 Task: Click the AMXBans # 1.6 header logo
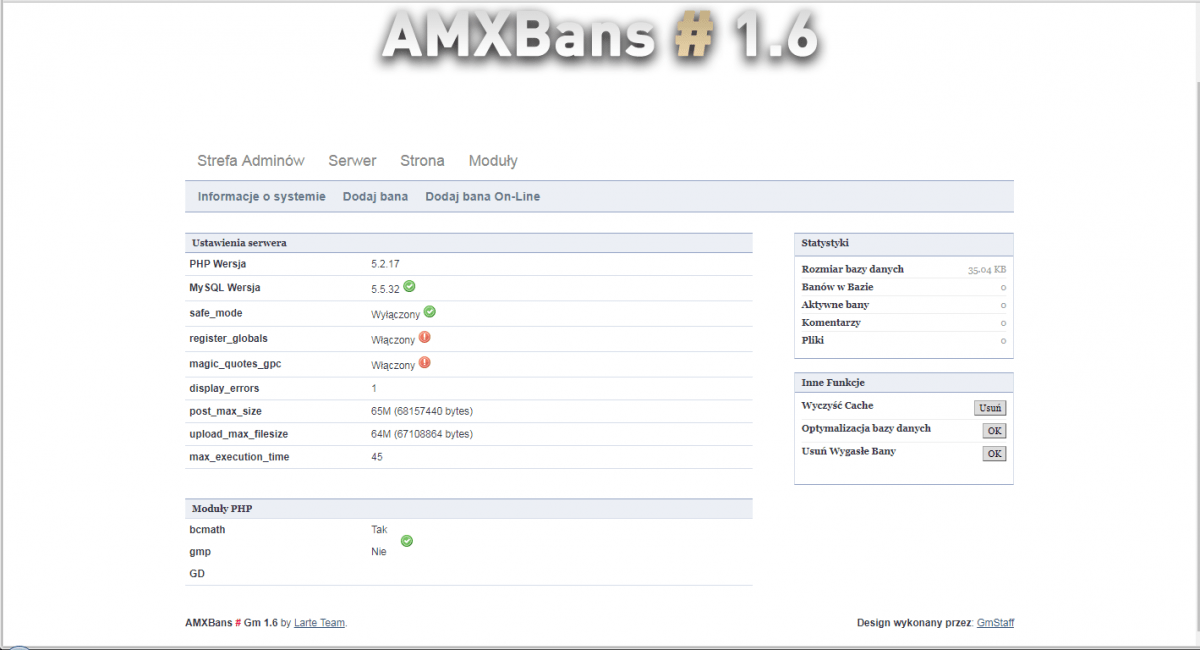[600, 38]
